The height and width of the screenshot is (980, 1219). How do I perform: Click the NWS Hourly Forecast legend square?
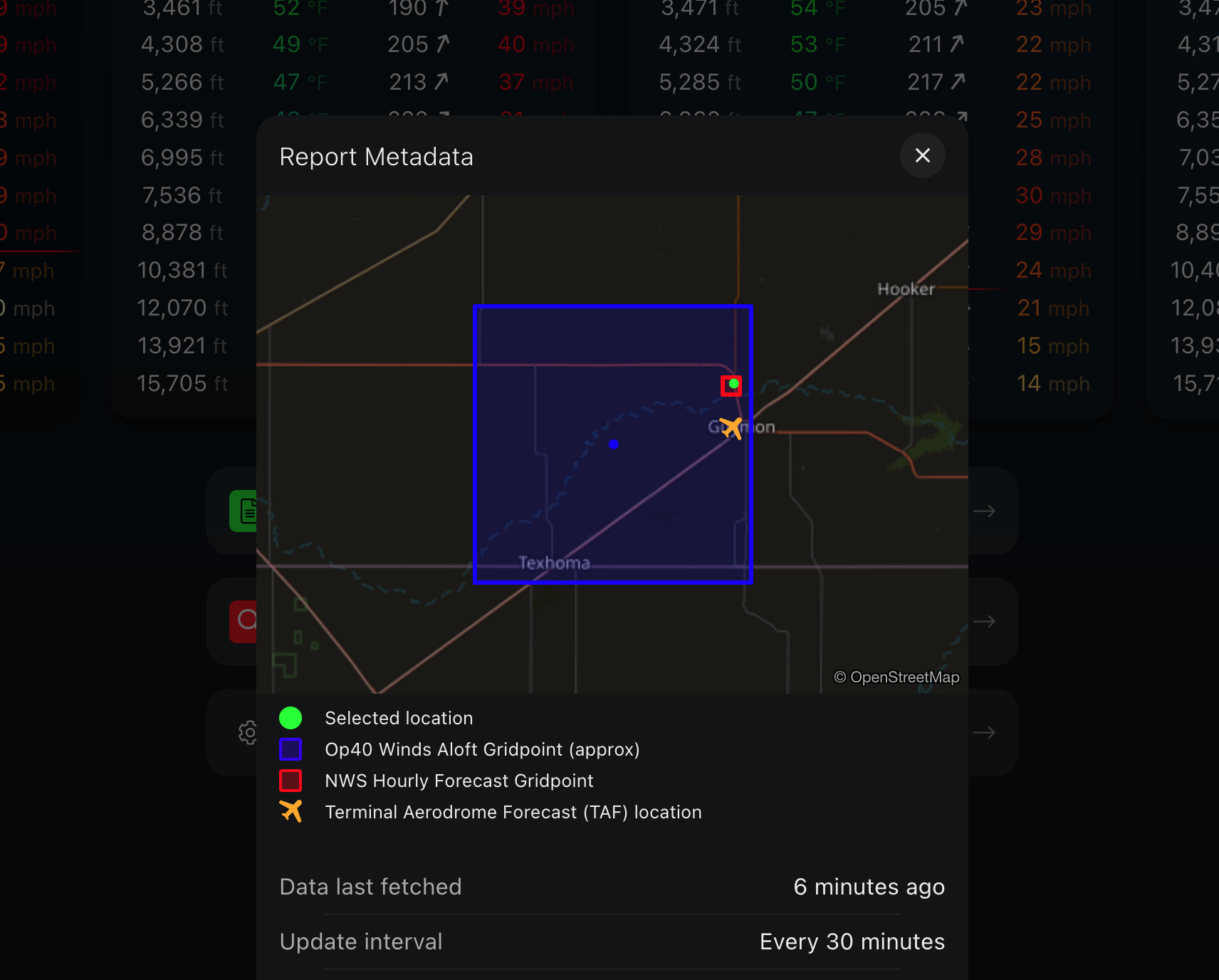[x=291, y=781]
